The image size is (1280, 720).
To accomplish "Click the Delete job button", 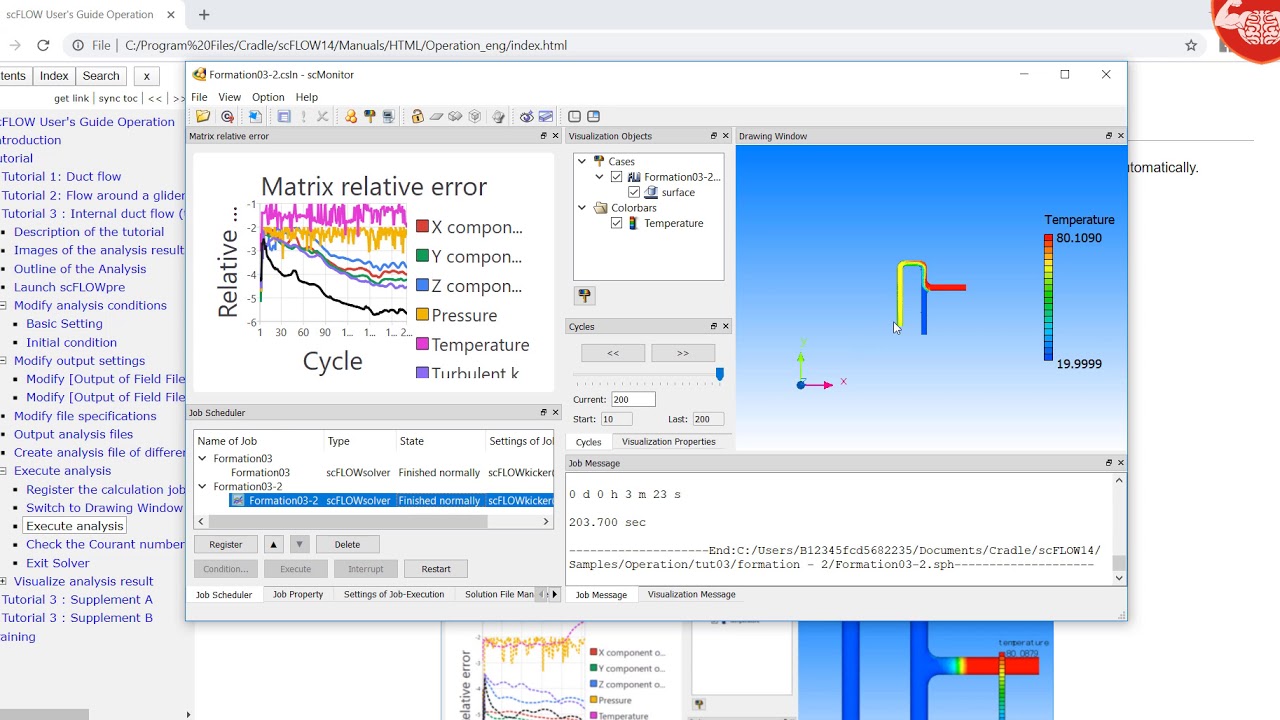I will click(347, 545).
